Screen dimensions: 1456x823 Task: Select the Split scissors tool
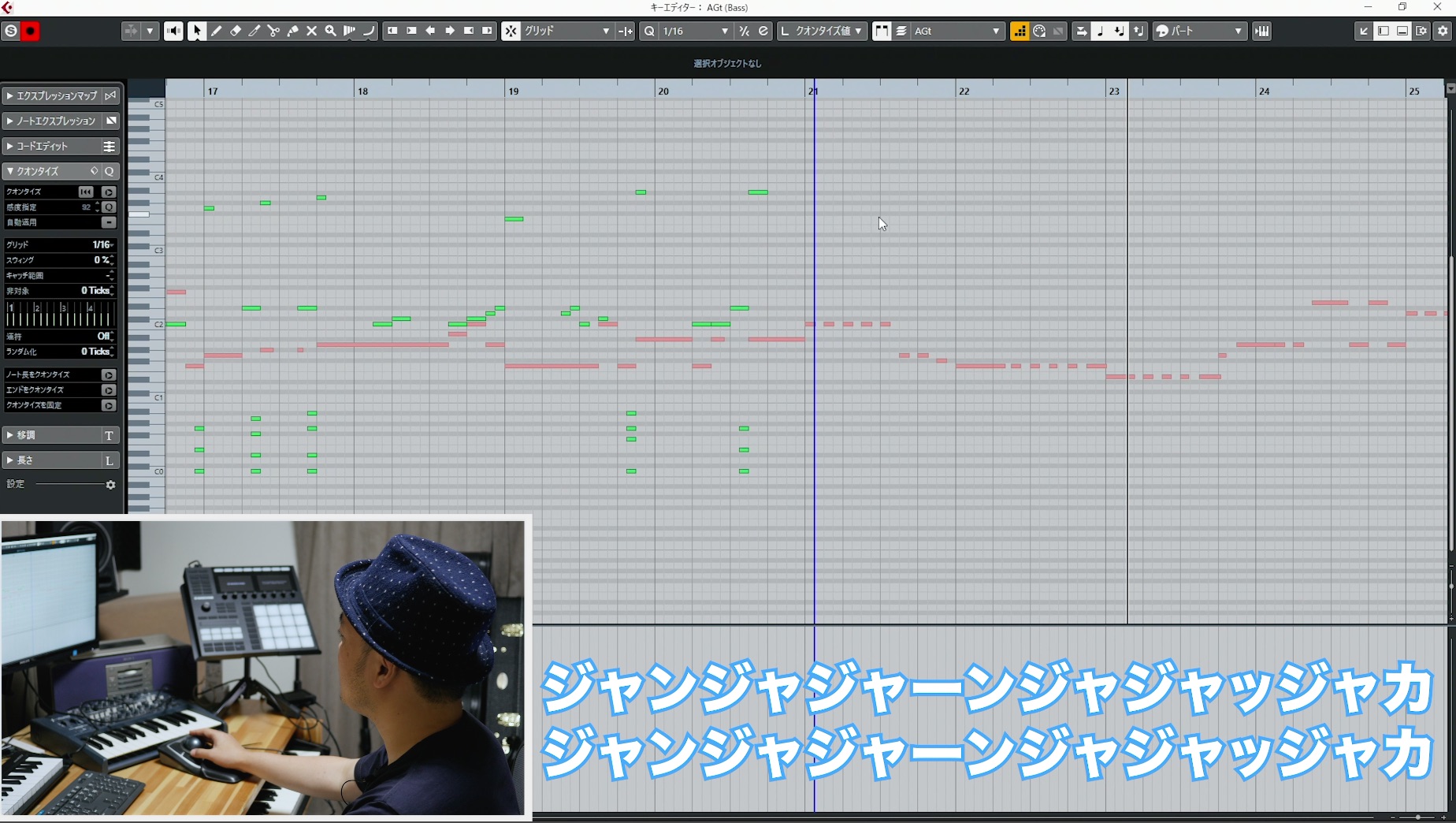pyautogui.click(x=273, y=31)
